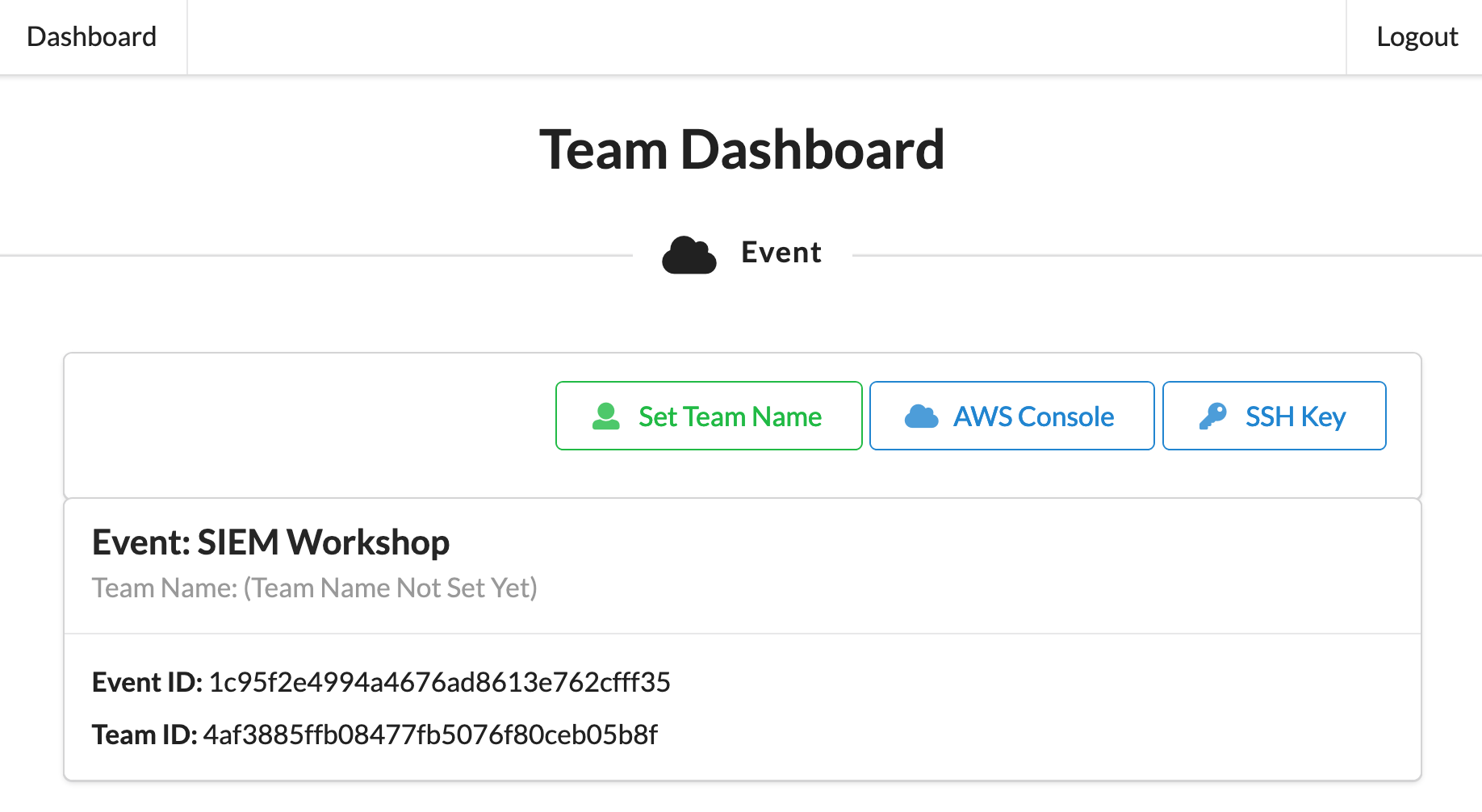The width and height of the screenshot is (1482, 812).
Task: Click the Event ID label
Action: coord(147,683)
